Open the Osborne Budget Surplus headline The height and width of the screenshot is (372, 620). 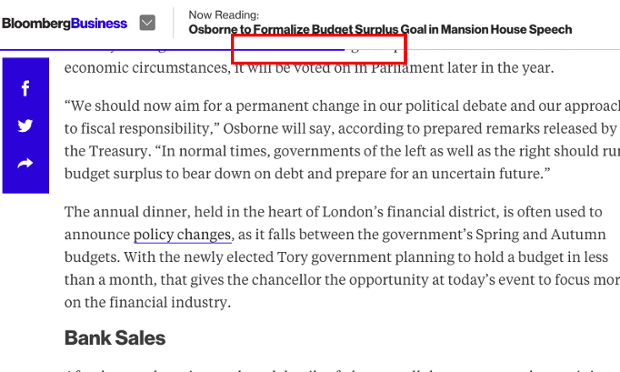coord(380,29)
